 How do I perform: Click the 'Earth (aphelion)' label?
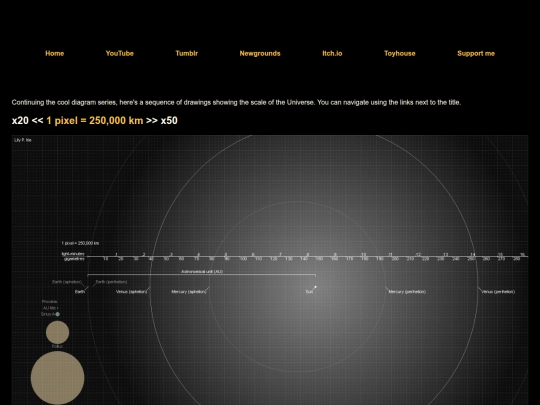tap(67, 282)
